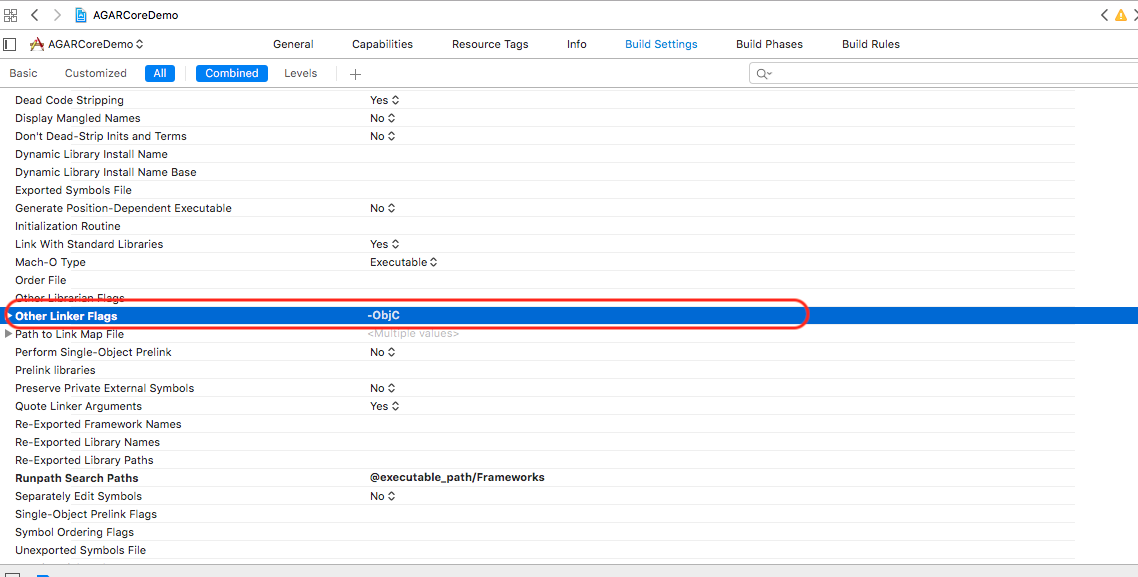Click the AGARCoreDemo project file icon in the jump bar

(x=81, y=15)
